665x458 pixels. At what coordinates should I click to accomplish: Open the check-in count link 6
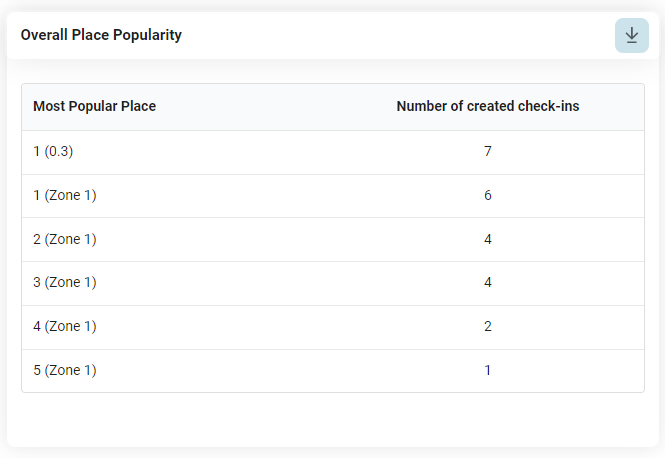(x=488, y=196)
